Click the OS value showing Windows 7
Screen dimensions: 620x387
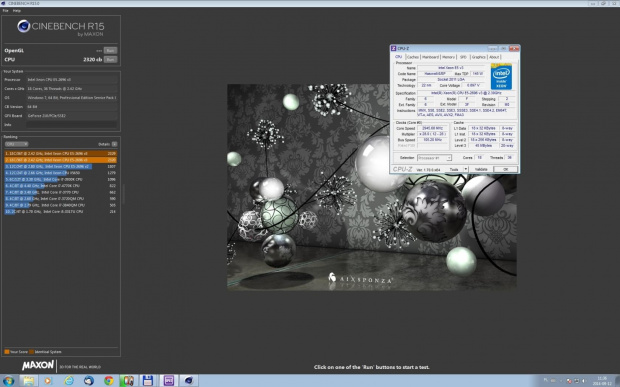click(72, 98)
